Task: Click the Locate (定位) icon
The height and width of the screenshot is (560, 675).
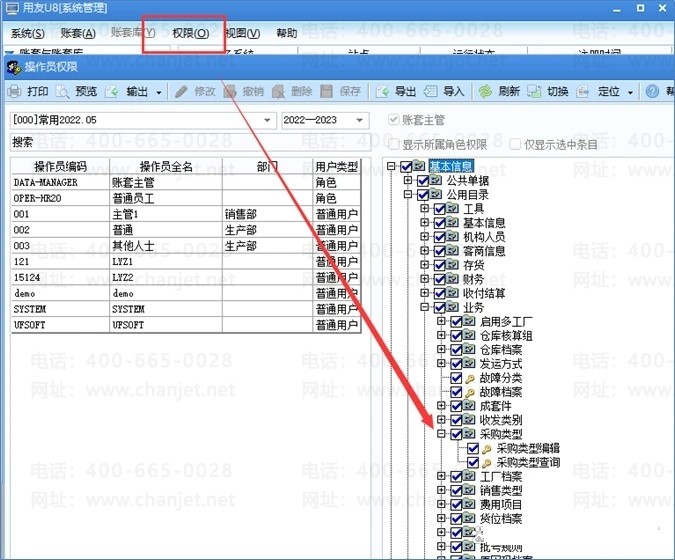Action: tap(583, 91)
